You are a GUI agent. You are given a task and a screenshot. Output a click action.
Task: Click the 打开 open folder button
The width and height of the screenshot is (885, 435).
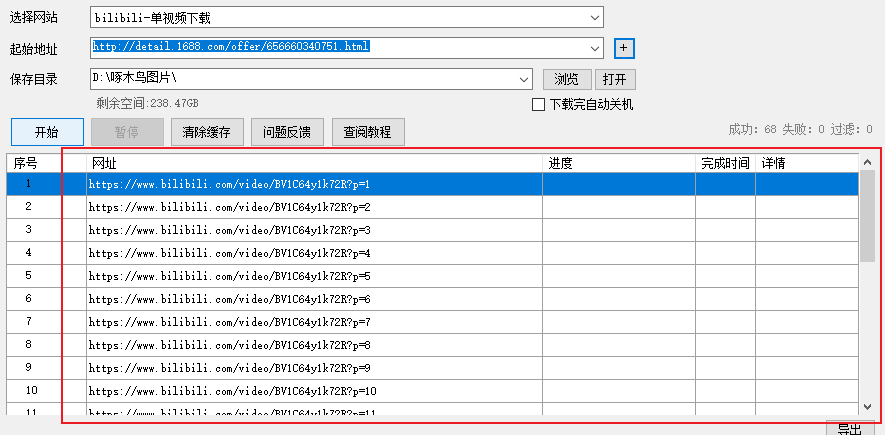coord(615,80)
